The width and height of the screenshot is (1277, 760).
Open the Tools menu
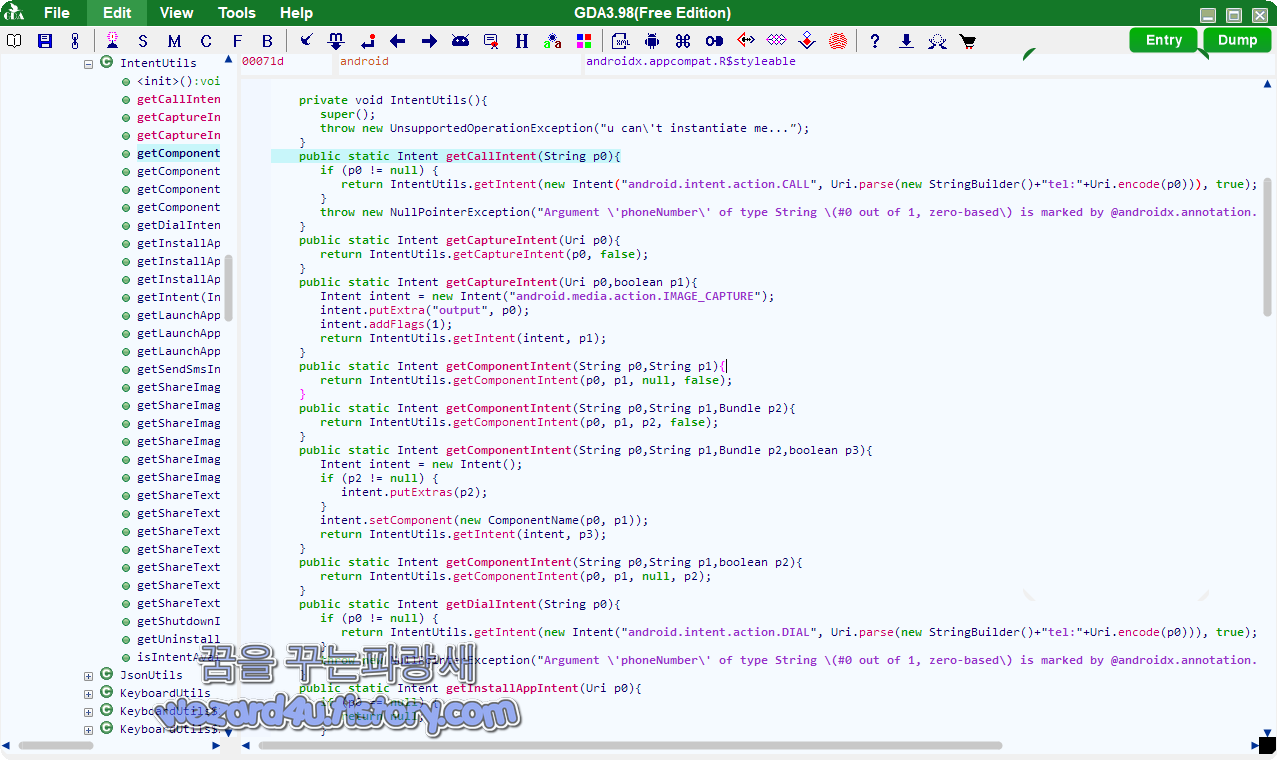point(236,13)
